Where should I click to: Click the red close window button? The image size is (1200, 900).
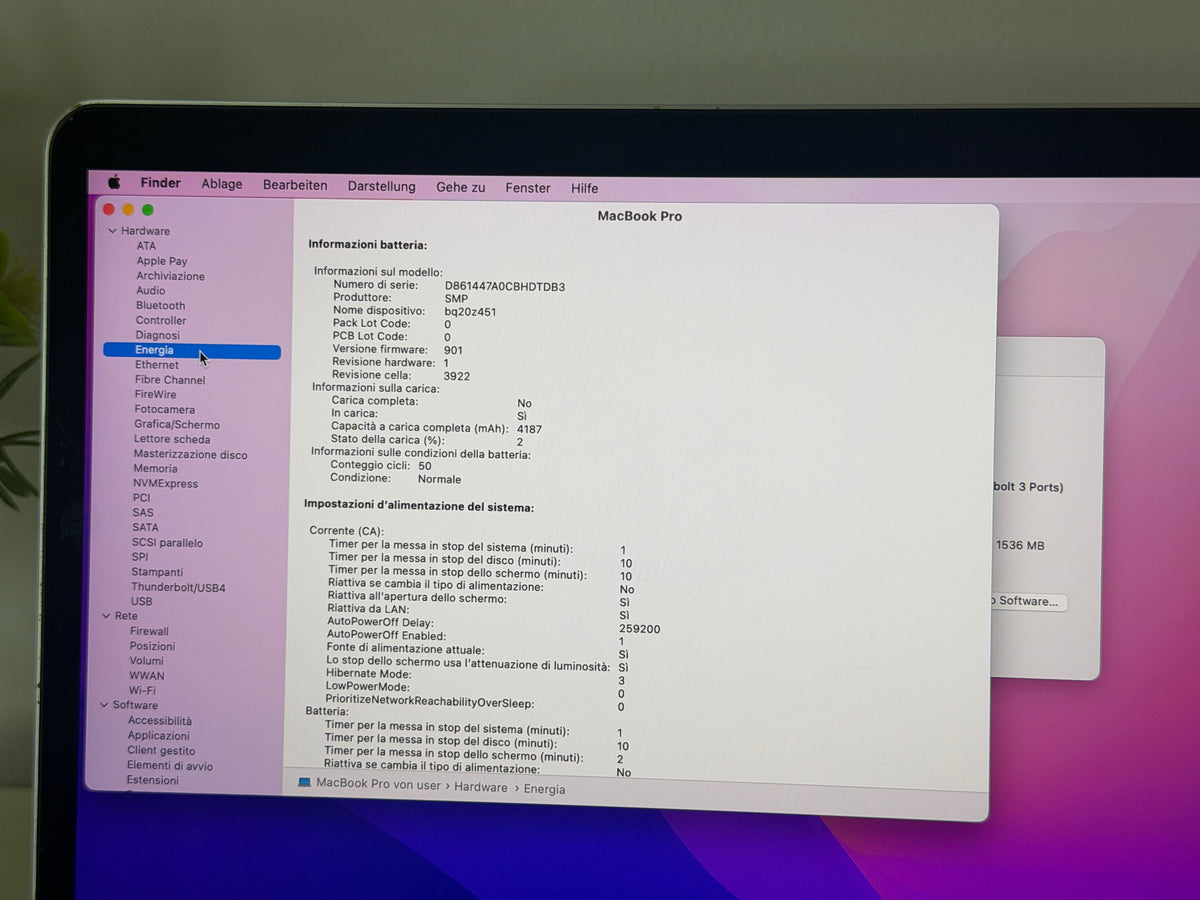(109, 209)
